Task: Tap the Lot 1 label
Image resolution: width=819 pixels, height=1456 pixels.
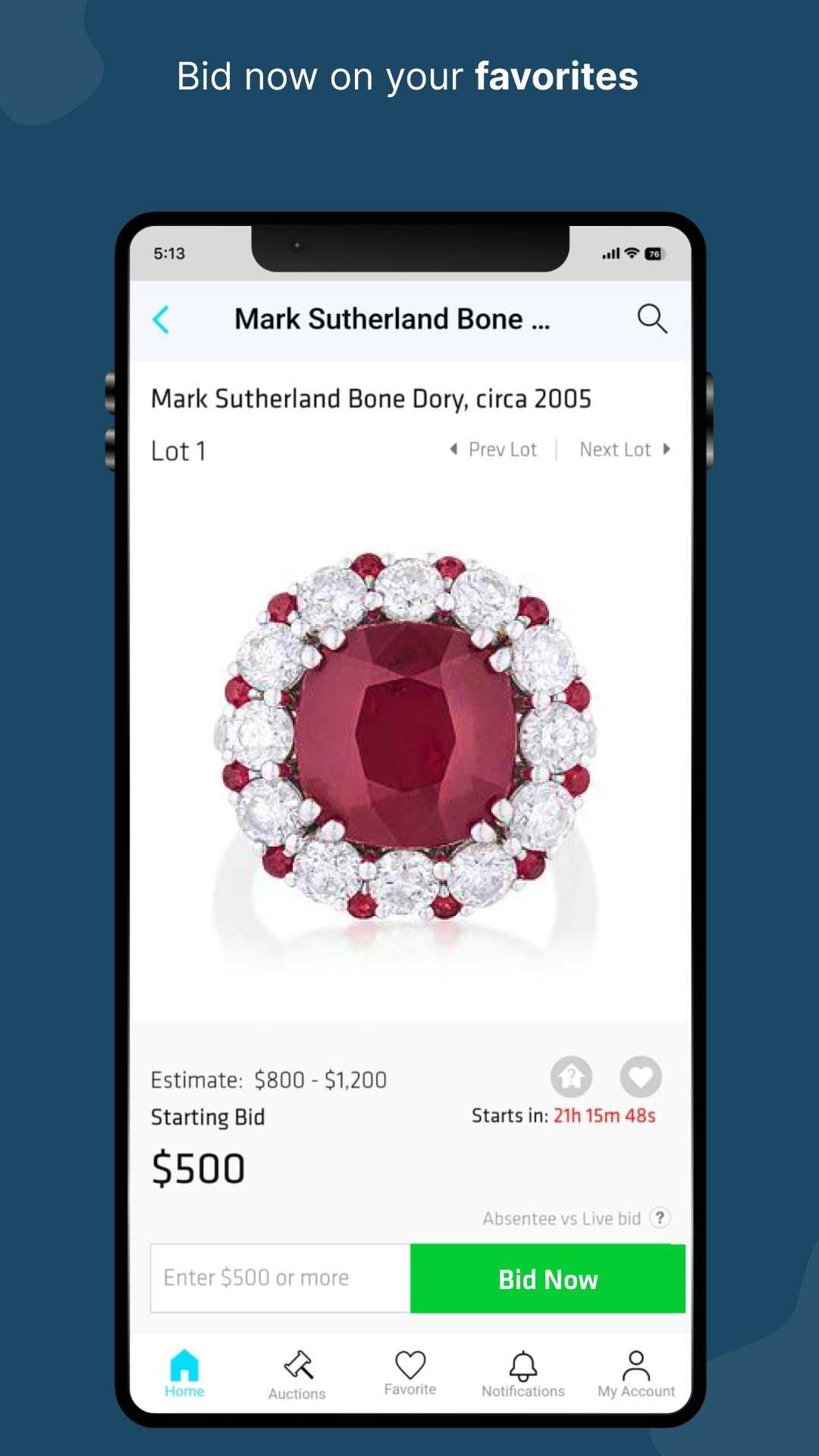Action: [x=178, y=451]
